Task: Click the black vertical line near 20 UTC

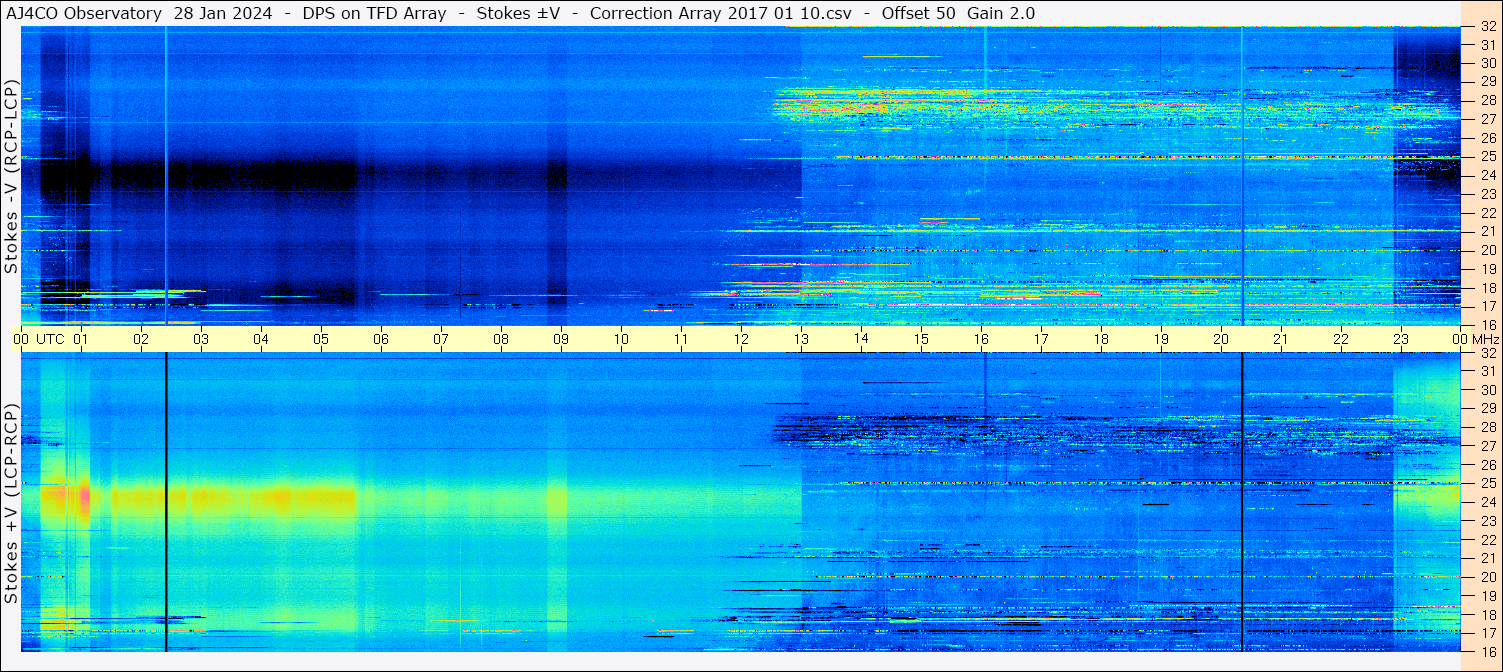Action: tap(1242, 501)
